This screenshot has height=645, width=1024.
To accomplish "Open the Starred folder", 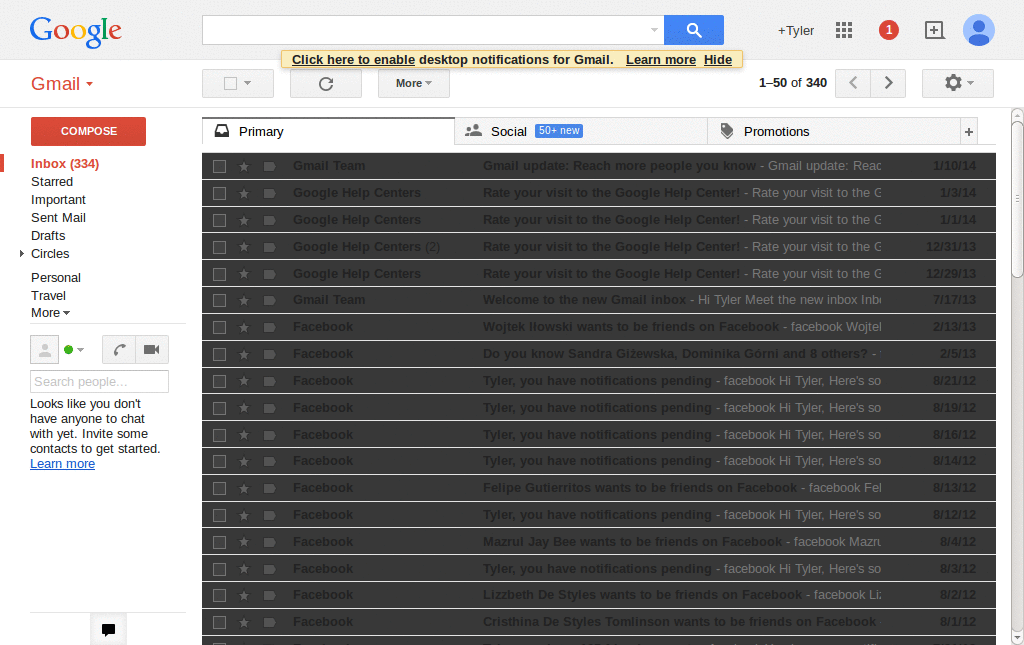I will 52,181.
